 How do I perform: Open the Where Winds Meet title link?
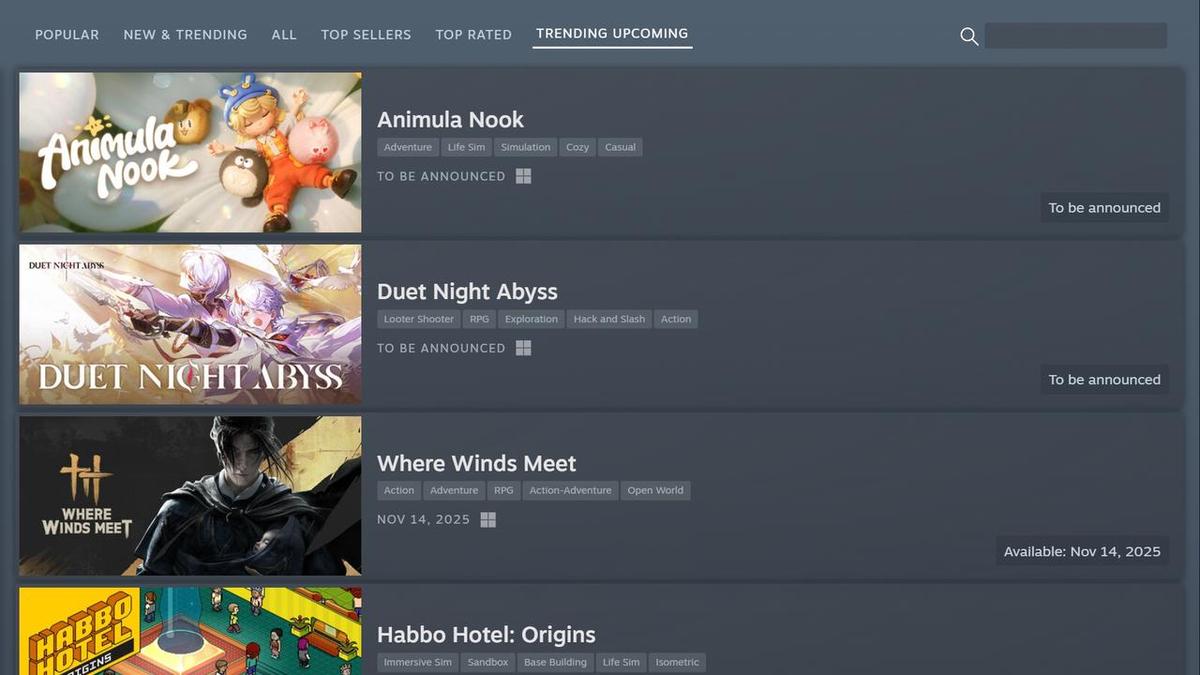coord(476,464)
